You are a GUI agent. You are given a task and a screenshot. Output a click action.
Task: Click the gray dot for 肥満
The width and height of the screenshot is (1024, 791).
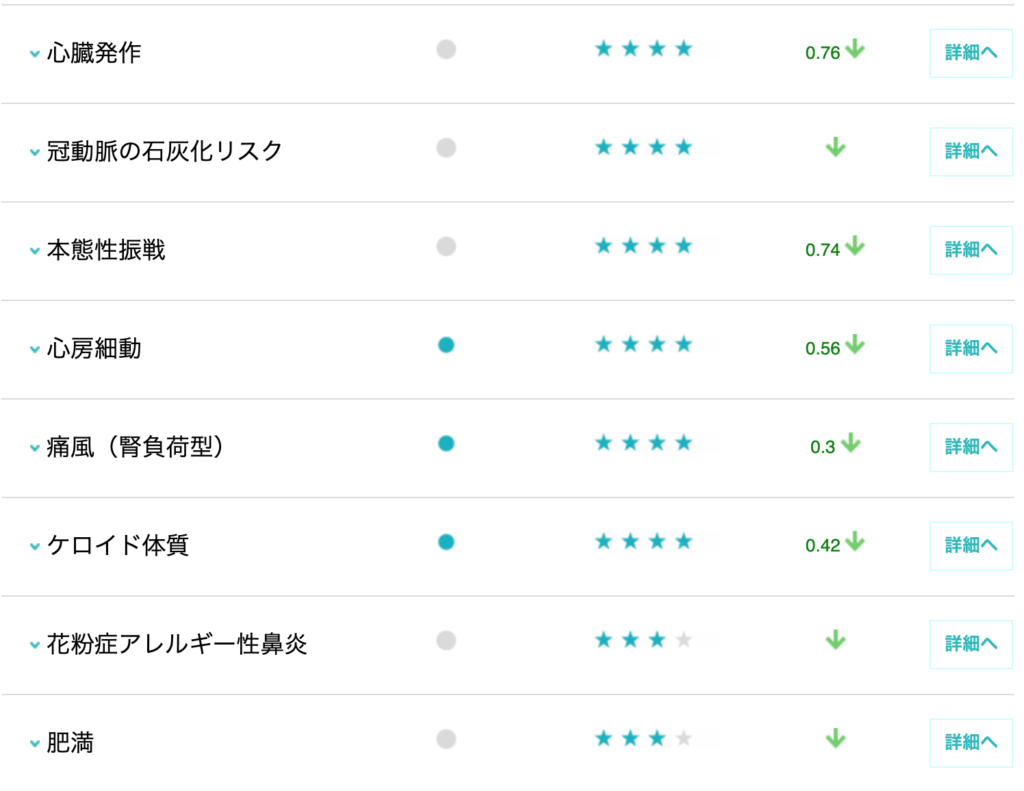click(x=446, y=739)
